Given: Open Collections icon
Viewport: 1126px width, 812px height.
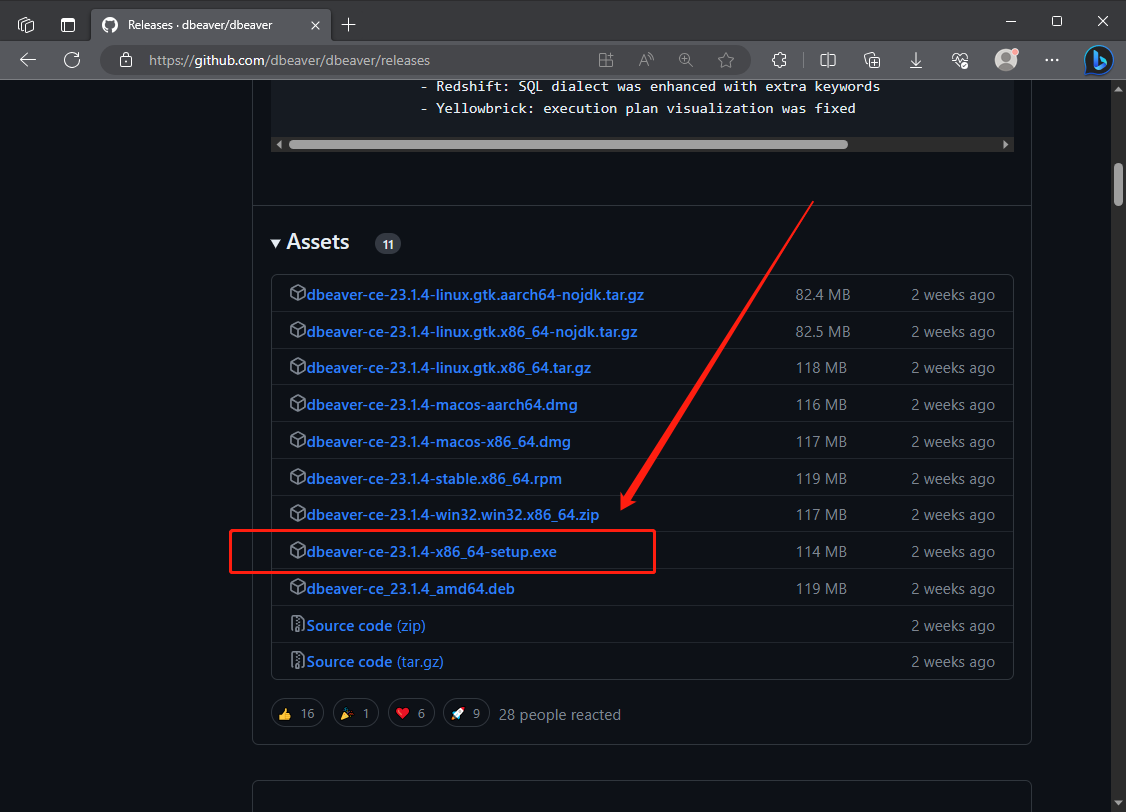Looking at the screenshot, I should [872, 60].
